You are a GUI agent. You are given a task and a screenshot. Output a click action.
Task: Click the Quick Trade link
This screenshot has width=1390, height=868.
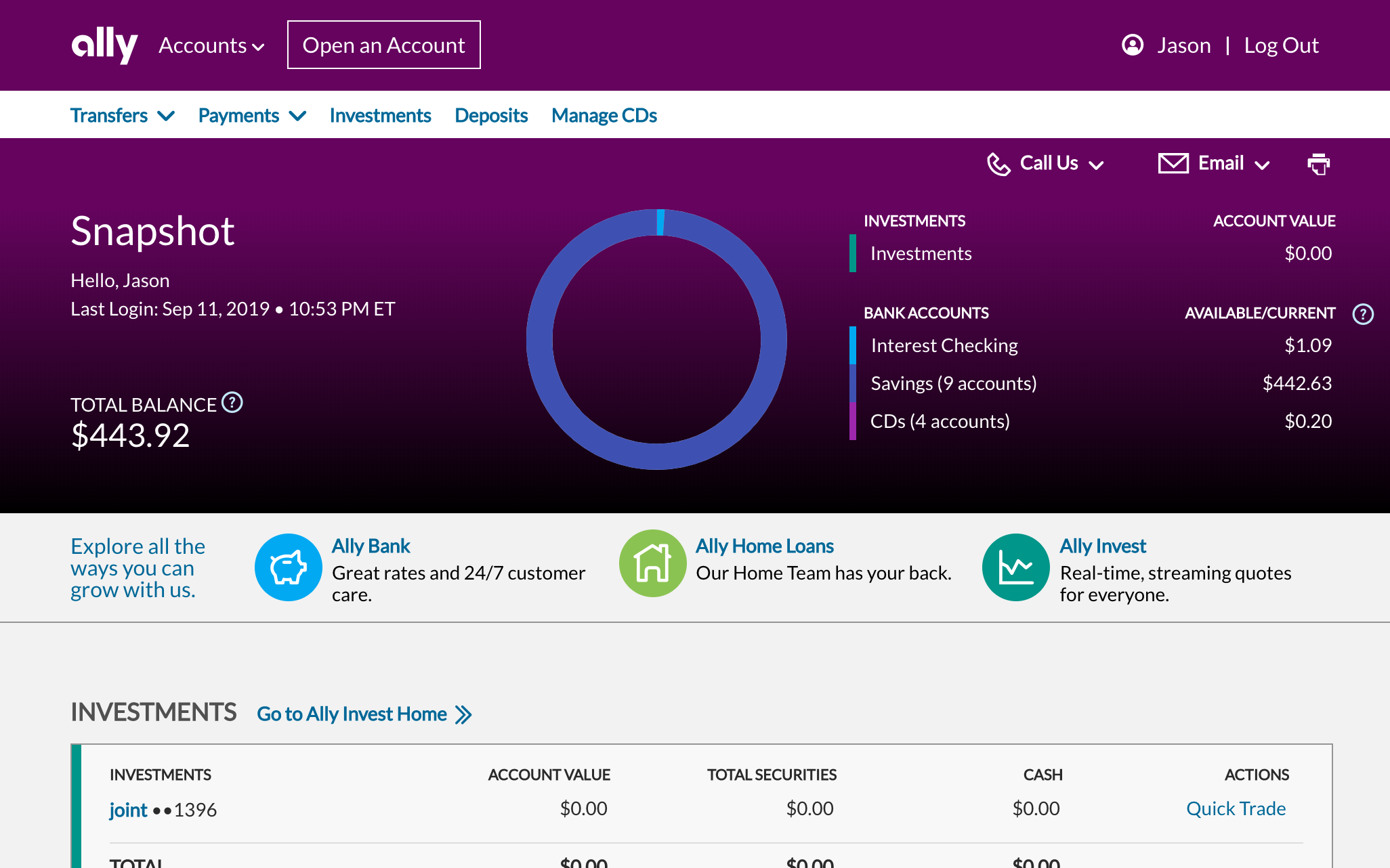[x=1236, y=808]
